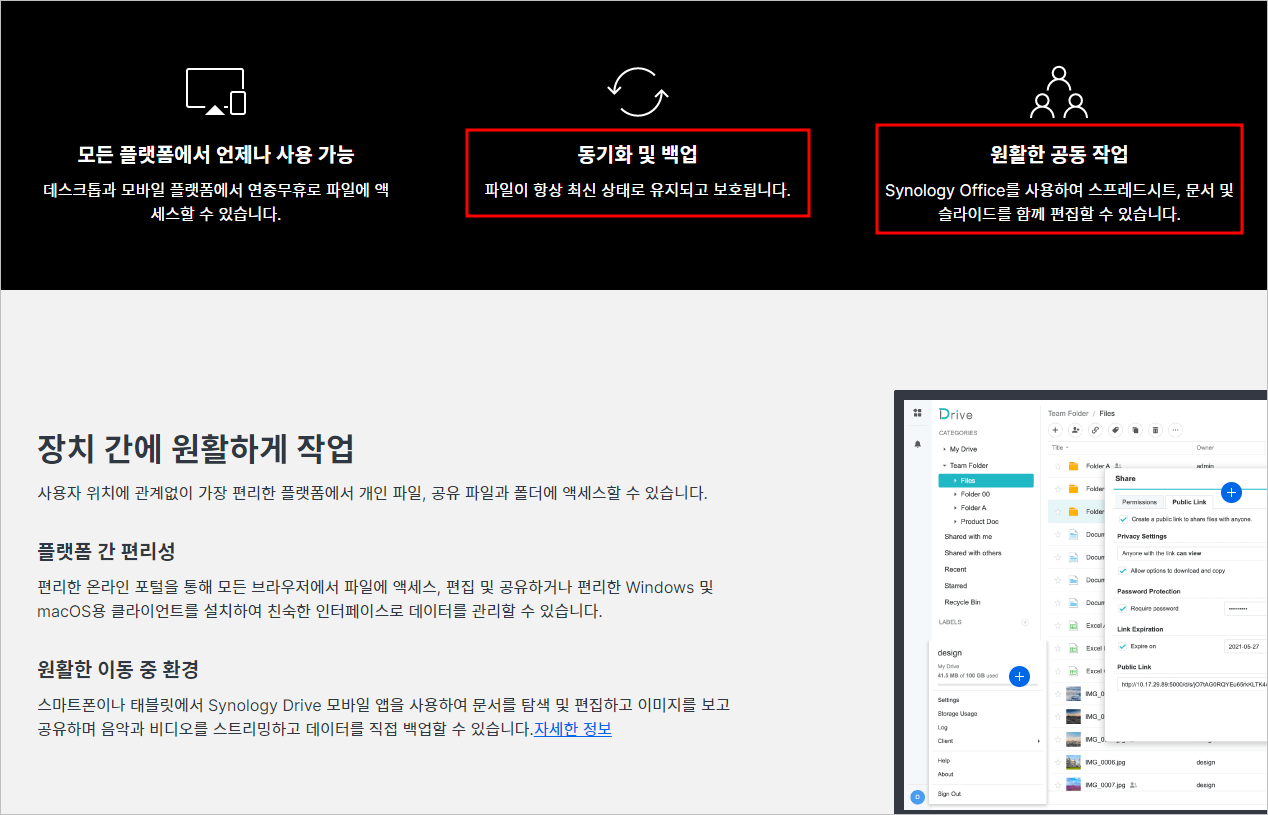Uncheck the Require password checkbox
Screen dimensions: 1268x815
click(x=1124, y=606)
